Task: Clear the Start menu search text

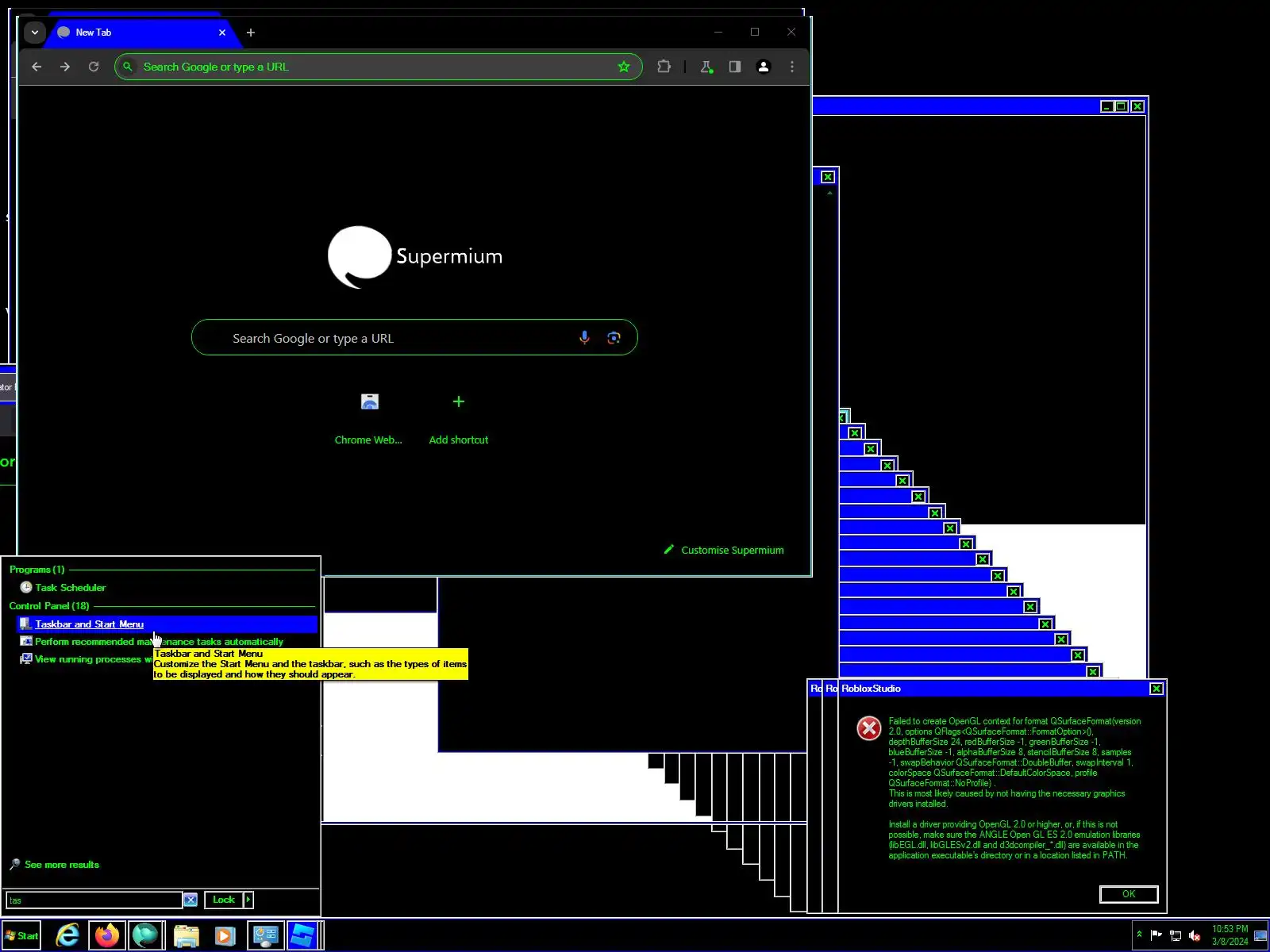Action: [190, 900]
